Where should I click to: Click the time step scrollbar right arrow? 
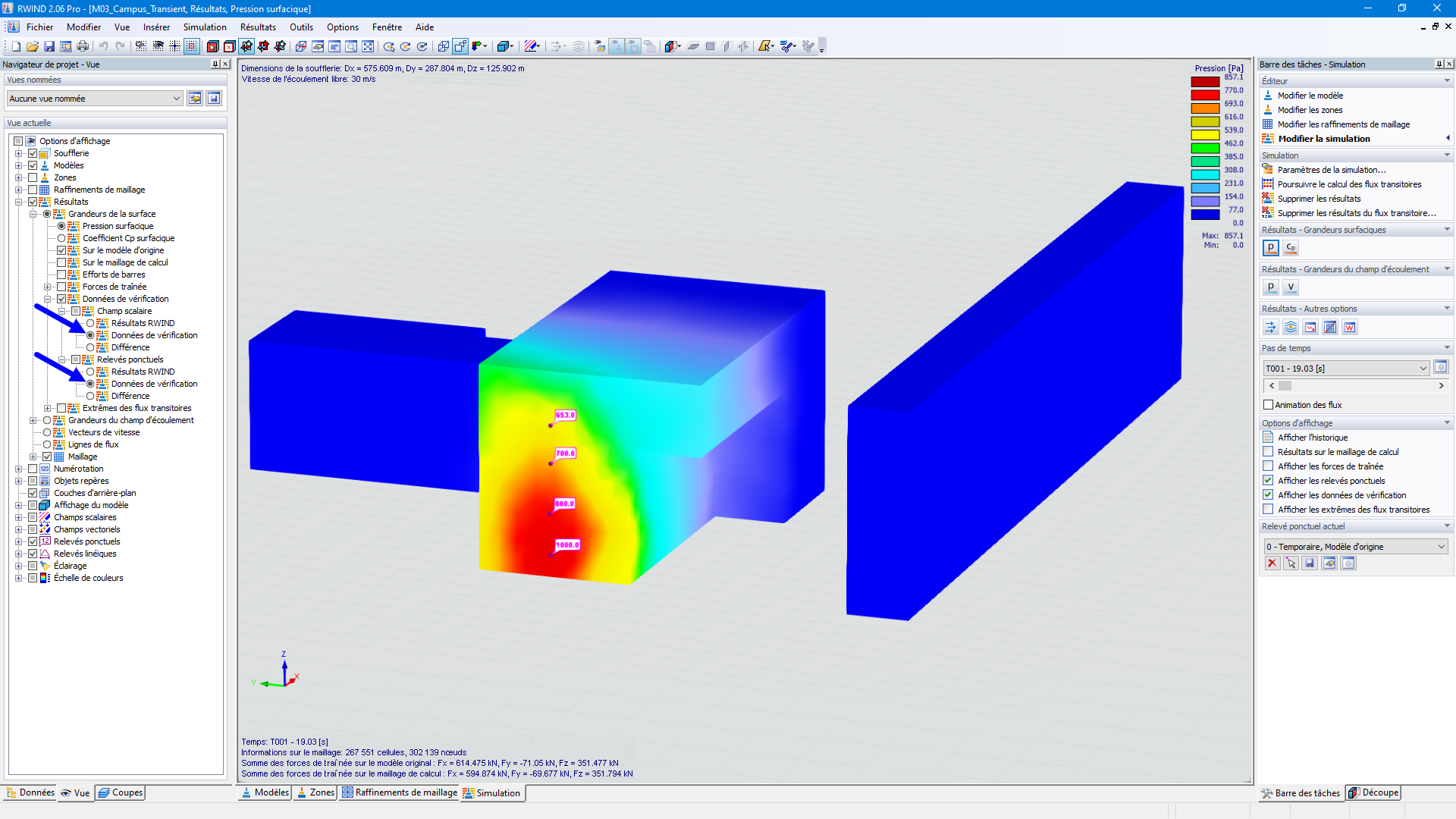tap(1442, 386)
